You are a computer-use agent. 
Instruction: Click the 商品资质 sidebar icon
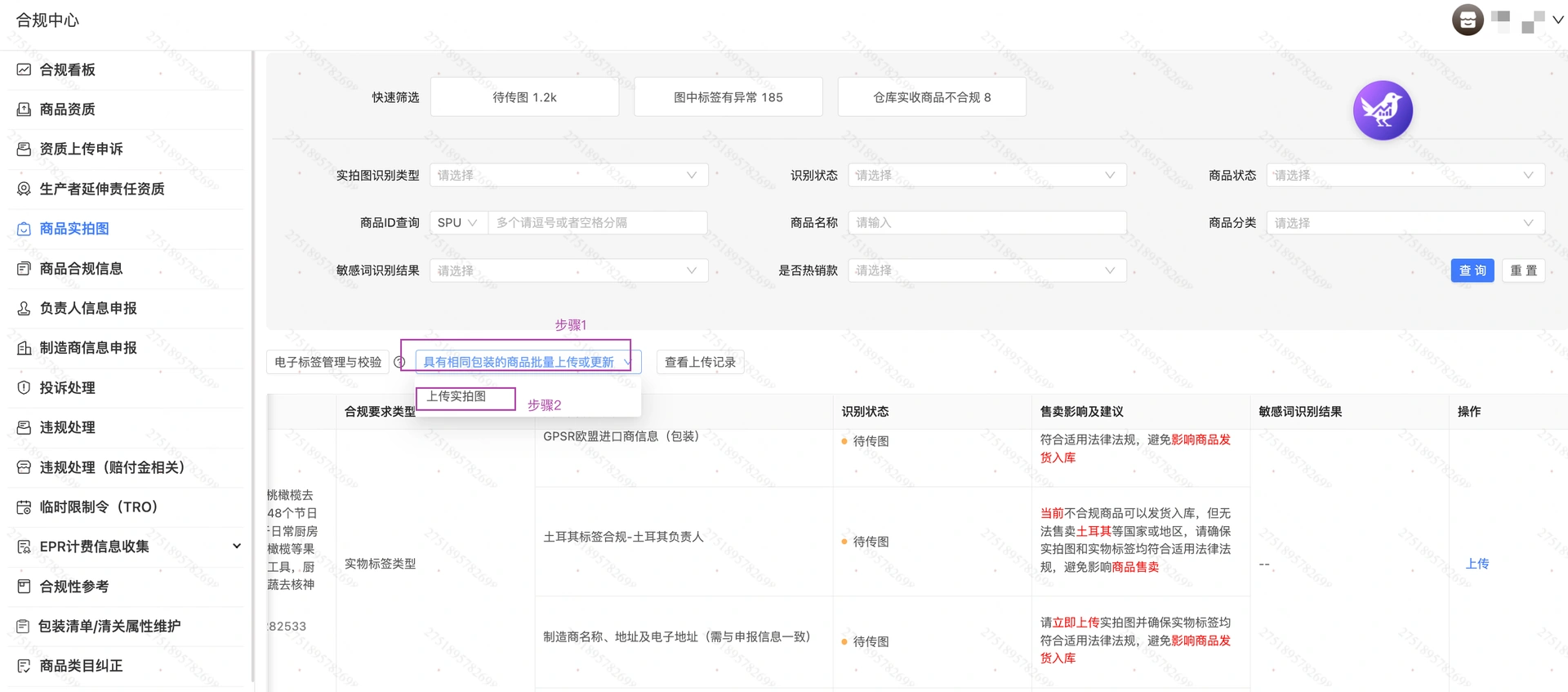tap(24, 109)
